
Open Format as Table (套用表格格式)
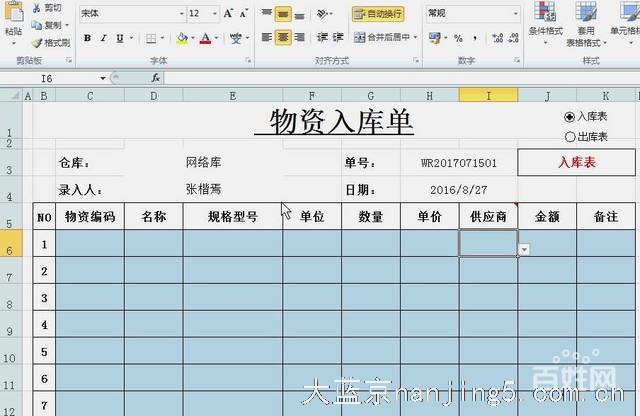tap(586, 24)
